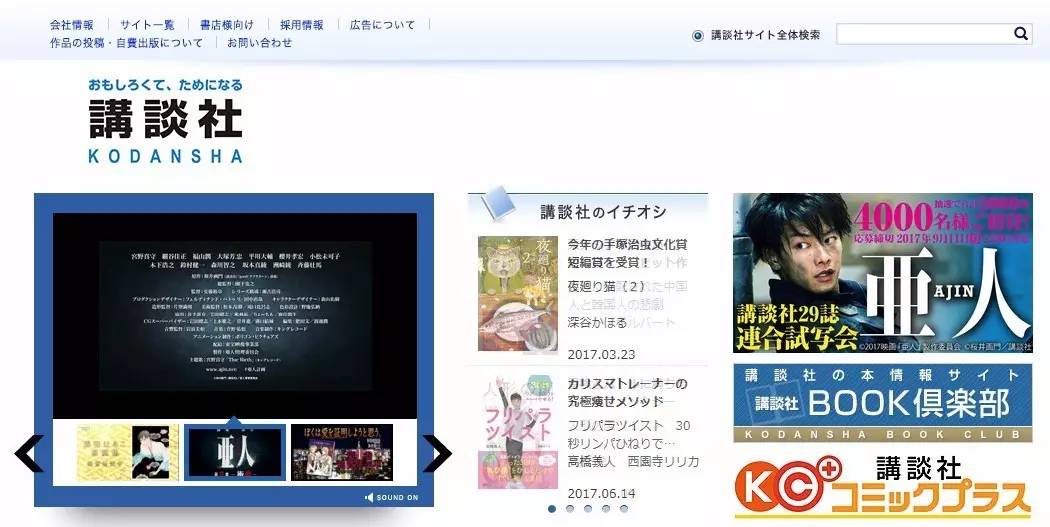Click the 夜廻り猫 book cover image
The height and width of the screenshot is (527, 1050).
517,293
